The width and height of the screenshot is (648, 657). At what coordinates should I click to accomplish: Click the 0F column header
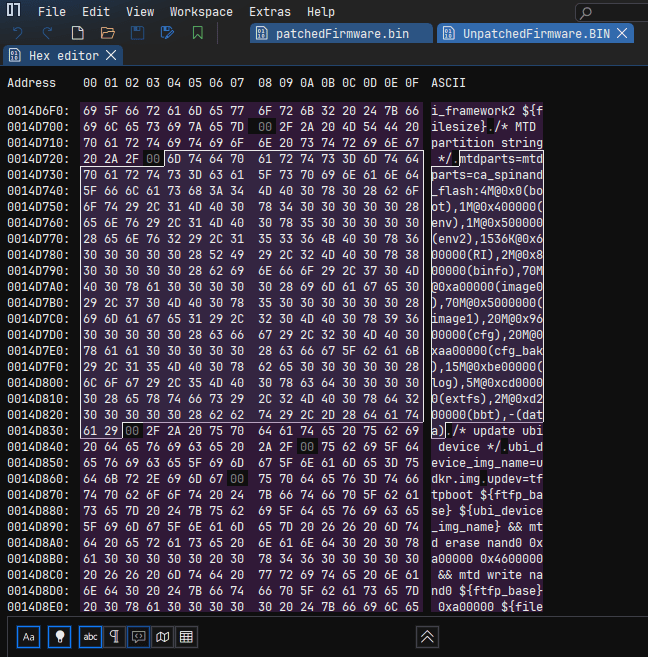[412, 83]
